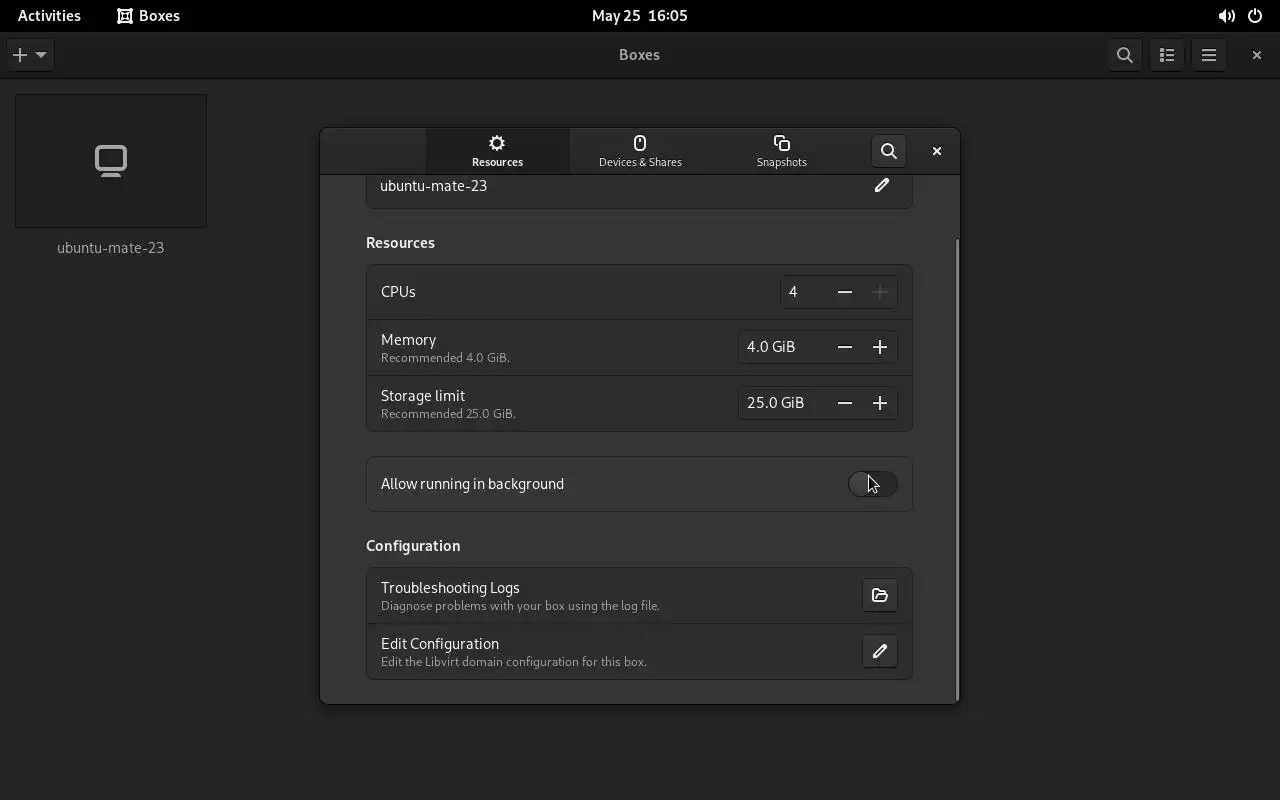Screen dimensions: 1280x800
Task: Click the CPUs row label
Action: (398, 292)
